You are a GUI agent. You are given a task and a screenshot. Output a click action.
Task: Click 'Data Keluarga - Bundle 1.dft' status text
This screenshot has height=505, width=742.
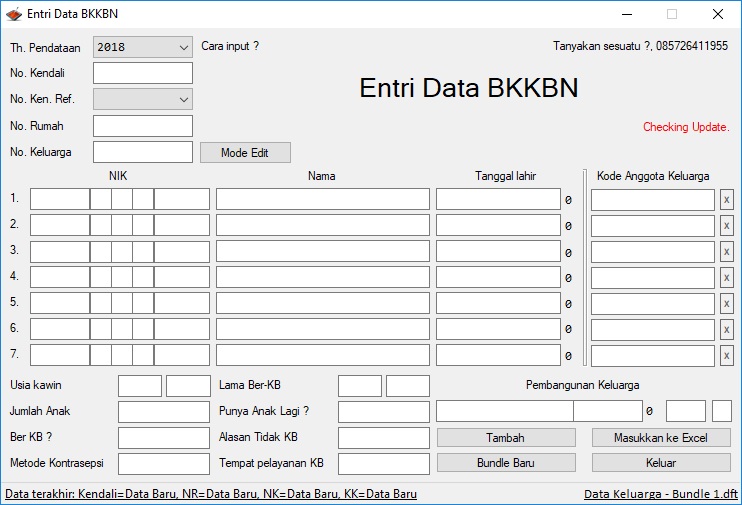[x=661, y=494]
